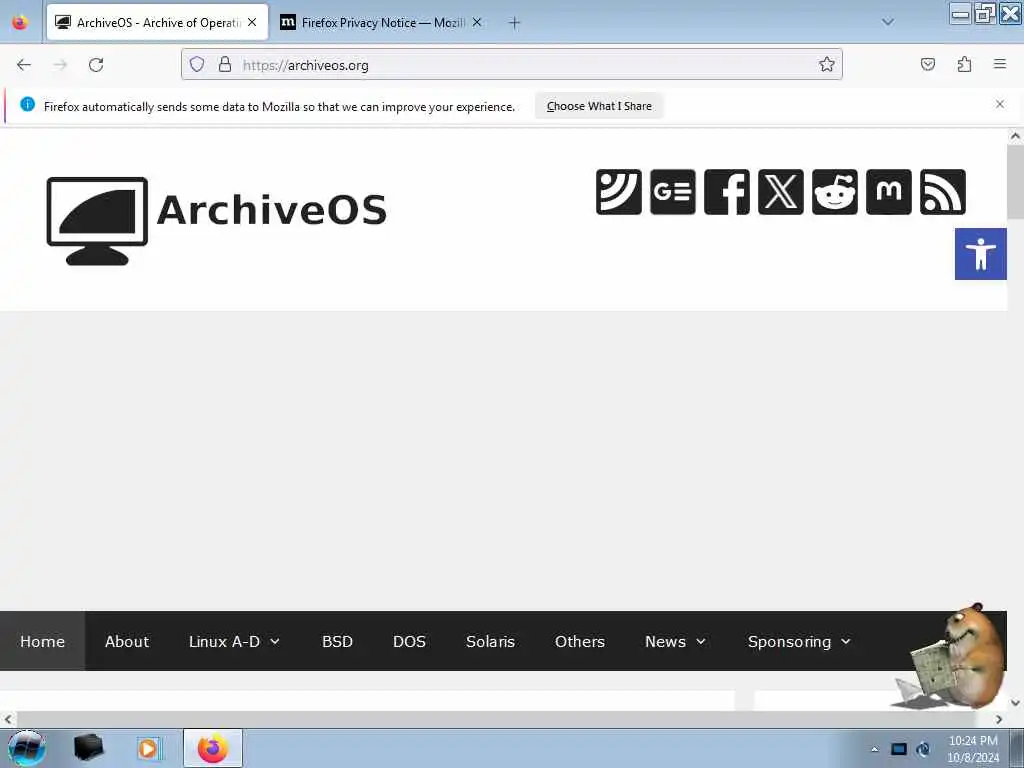Viewport: 1024px width, 768px height.
Task: Save page to Pocket
Action: point(927,65)
